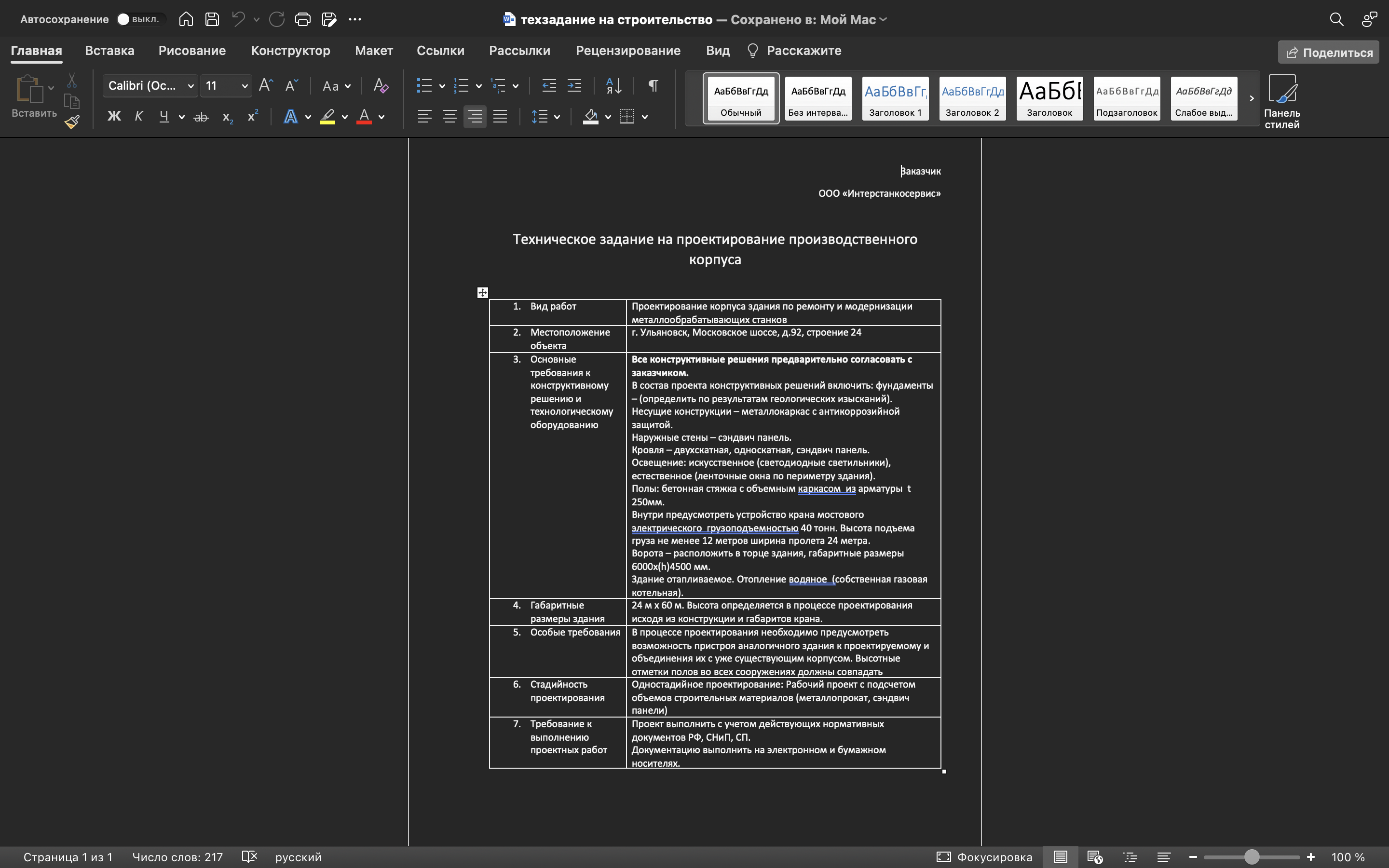
Task: Open the Конструктор tab
Action: coord(290,51)
